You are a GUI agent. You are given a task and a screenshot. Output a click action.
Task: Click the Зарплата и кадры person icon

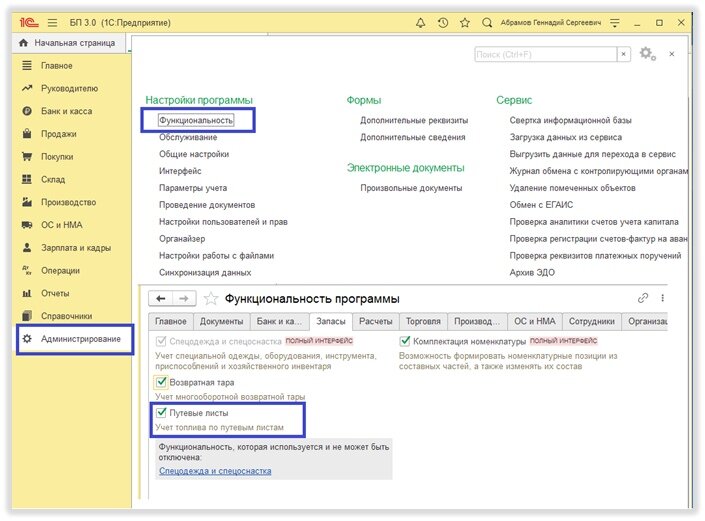pos(27,248)
